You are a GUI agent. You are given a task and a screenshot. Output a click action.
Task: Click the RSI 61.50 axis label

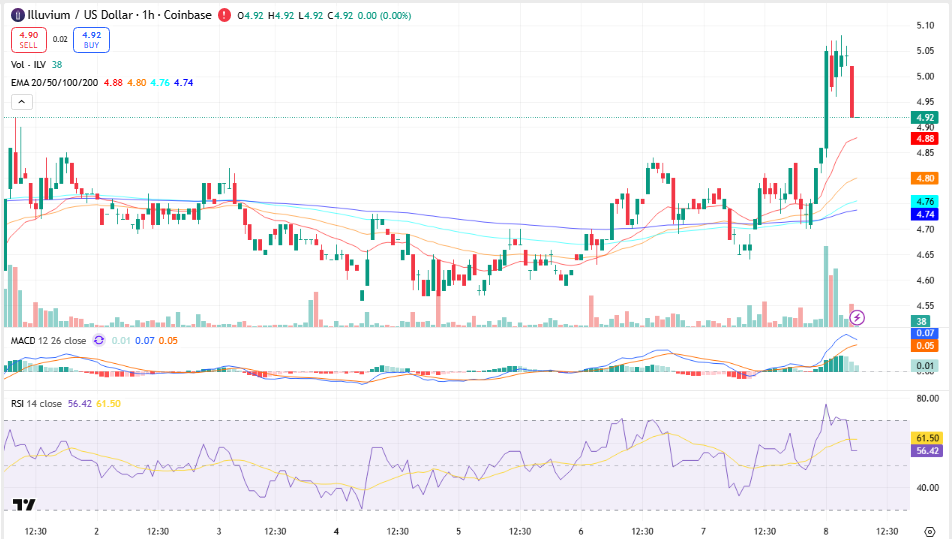pos(927,438)
